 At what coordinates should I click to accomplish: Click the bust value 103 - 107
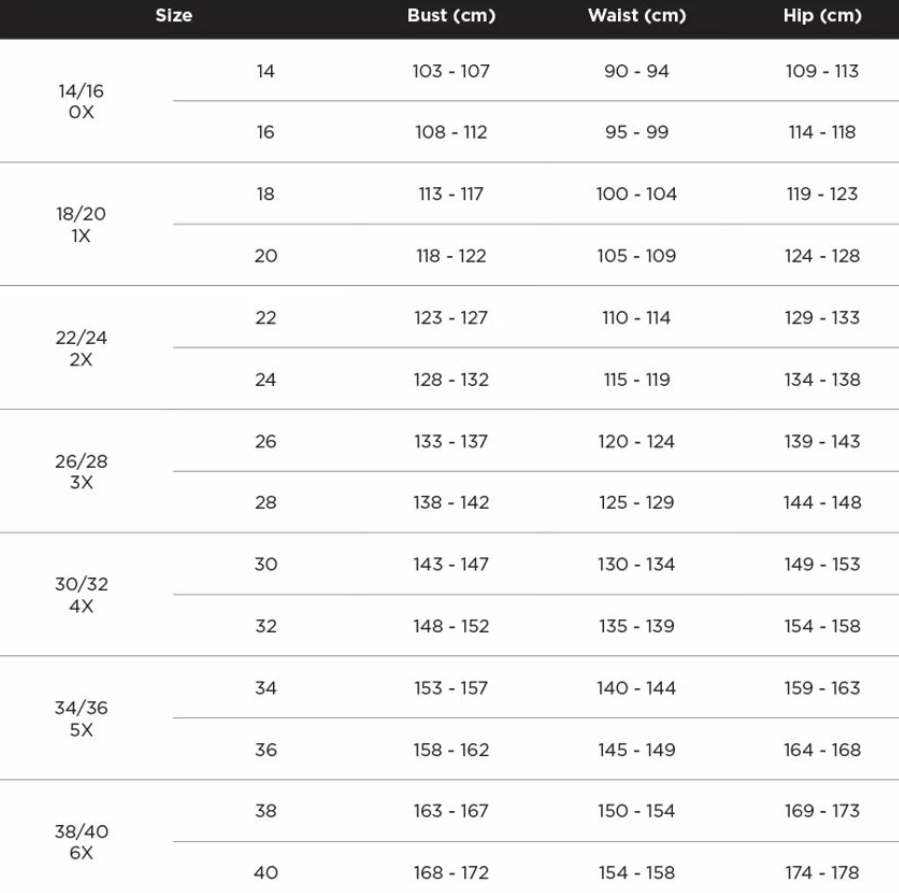(x=451, y=71)
